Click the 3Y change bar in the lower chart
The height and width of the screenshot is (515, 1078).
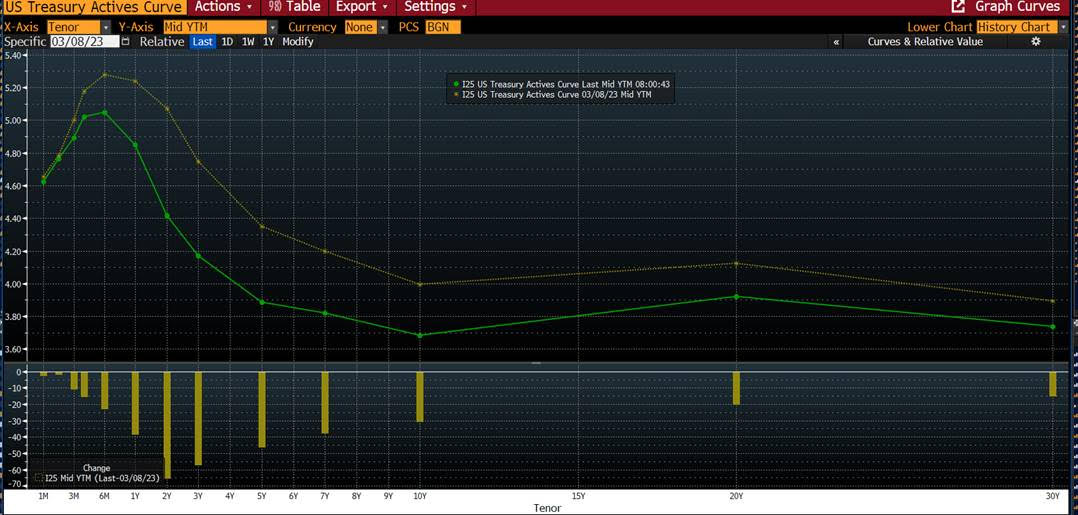point(198,419)
